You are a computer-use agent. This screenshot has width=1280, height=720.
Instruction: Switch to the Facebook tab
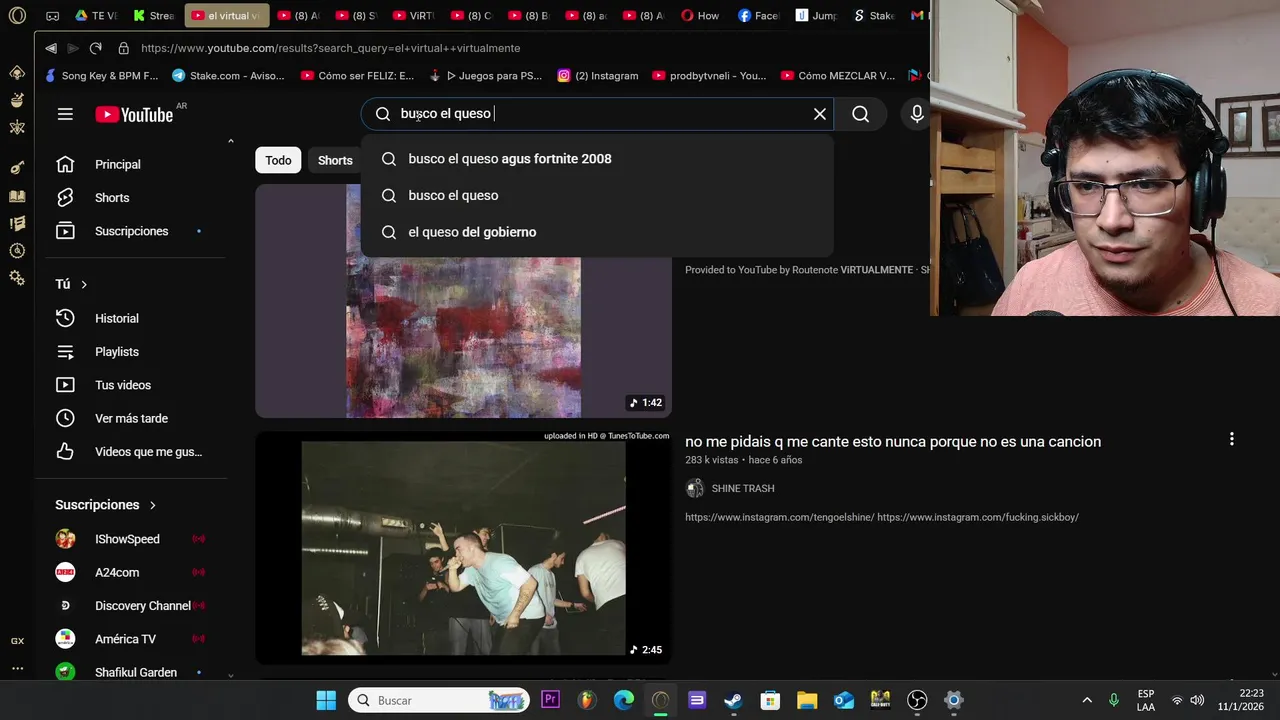pyautogui.click(x=759, y=16)
